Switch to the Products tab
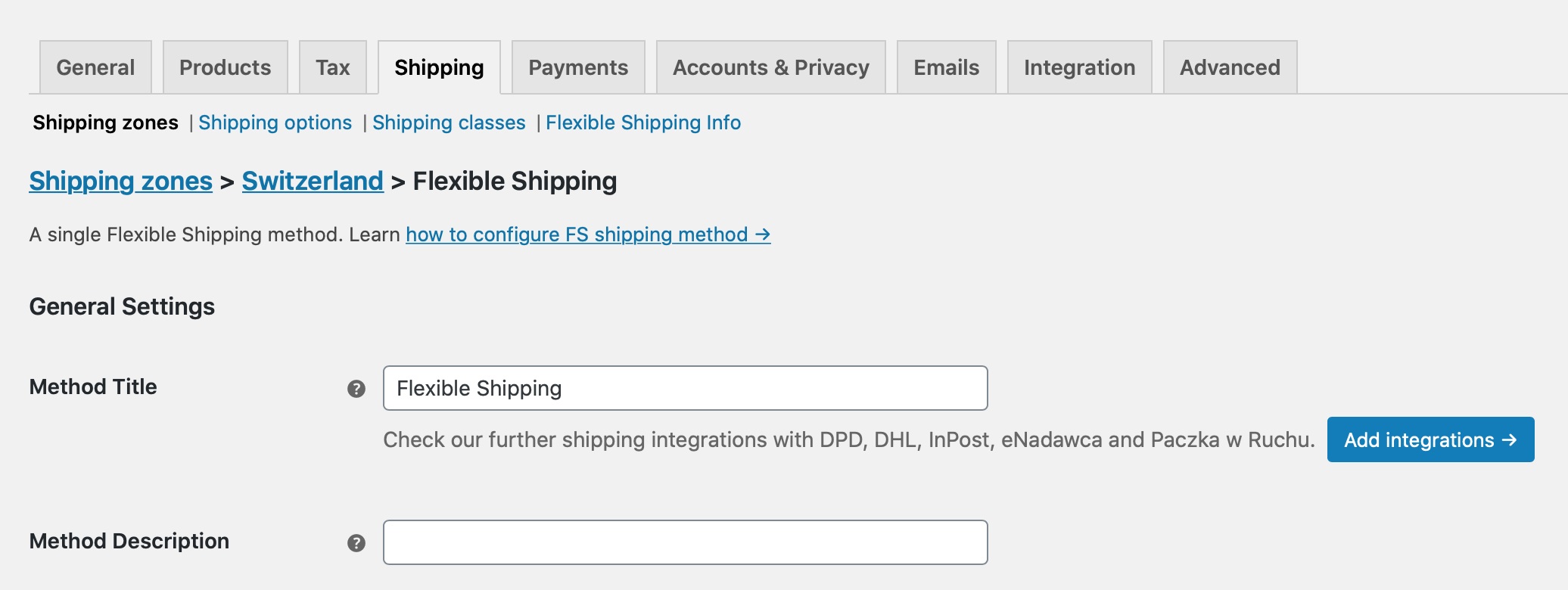This screenshot has height=590, width=1568. [225, 67]
